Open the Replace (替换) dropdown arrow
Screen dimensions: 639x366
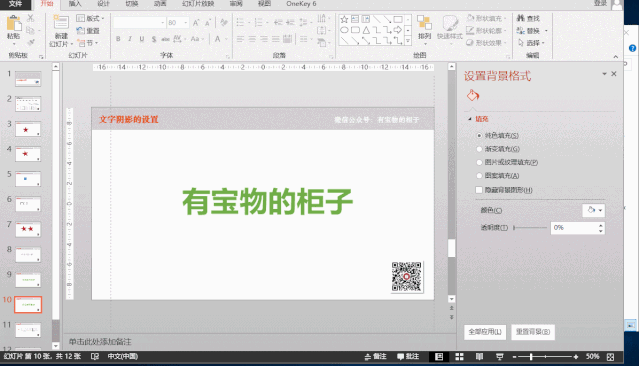point(546,31)
